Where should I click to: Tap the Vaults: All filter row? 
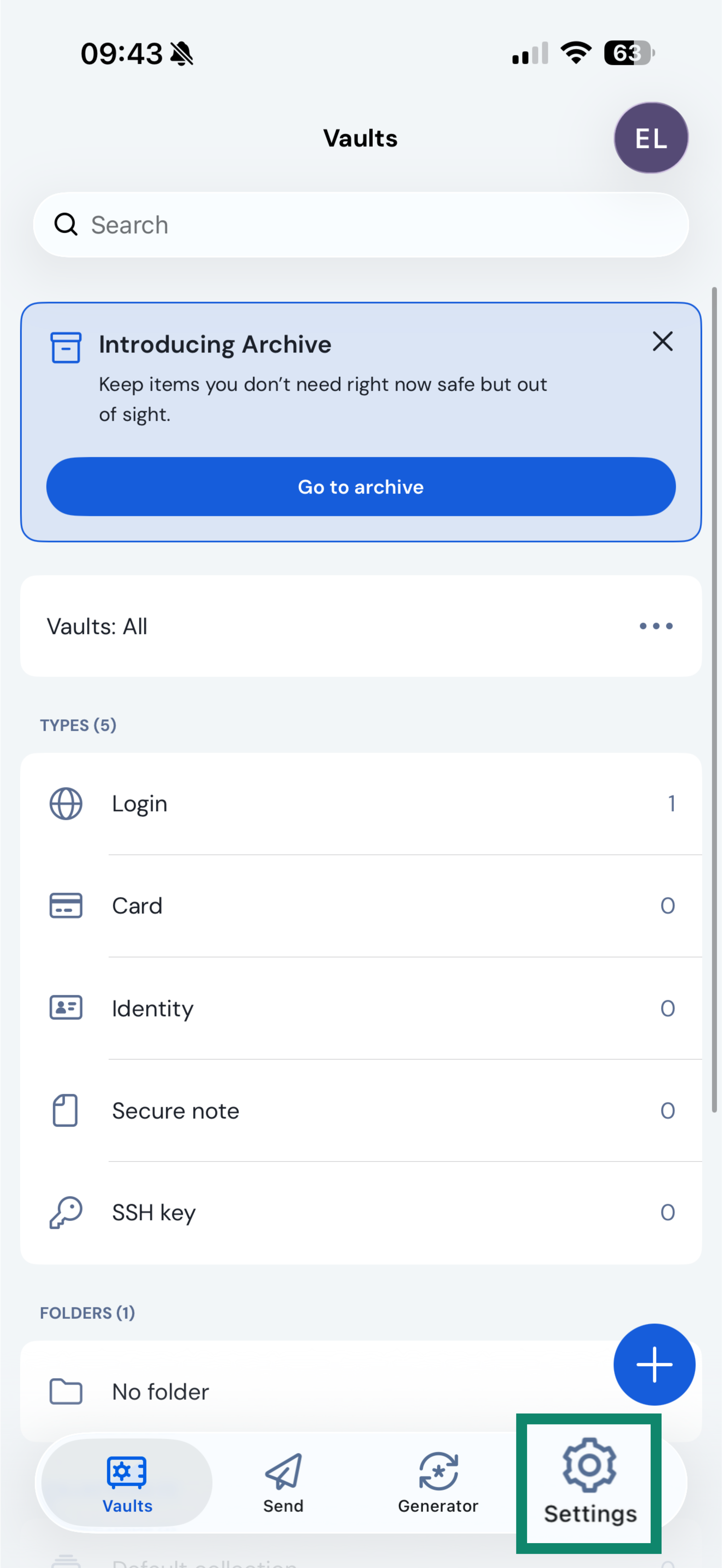(304, 626)
